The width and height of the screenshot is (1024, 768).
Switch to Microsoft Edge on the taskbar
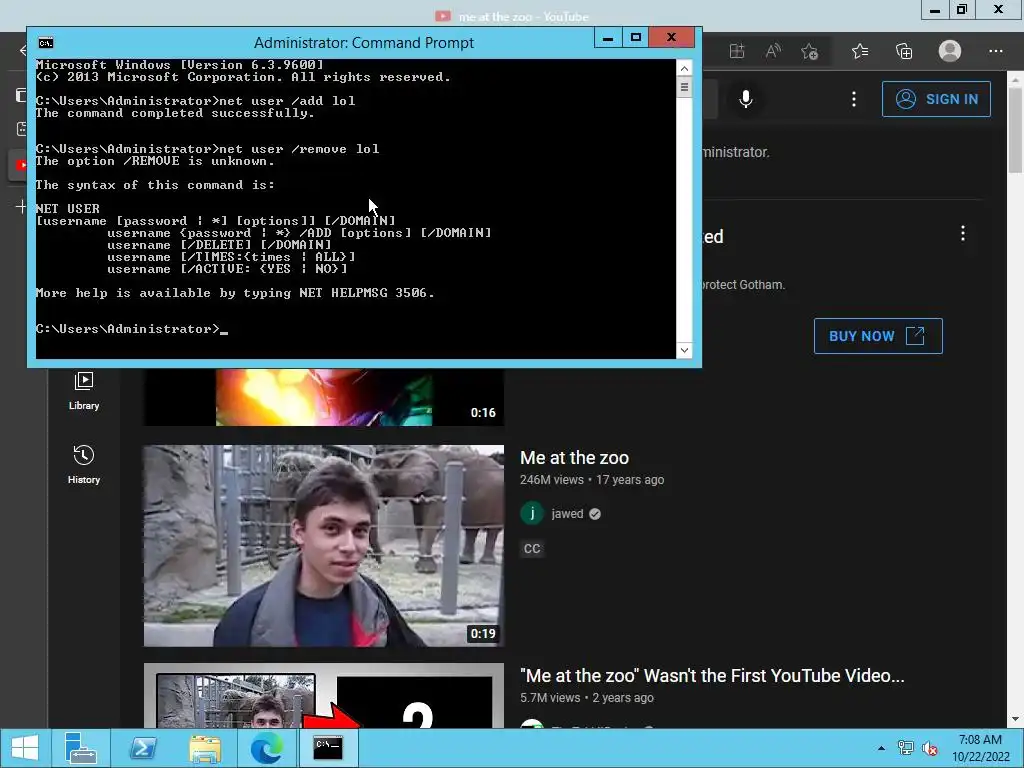click(x=266, y=748)
